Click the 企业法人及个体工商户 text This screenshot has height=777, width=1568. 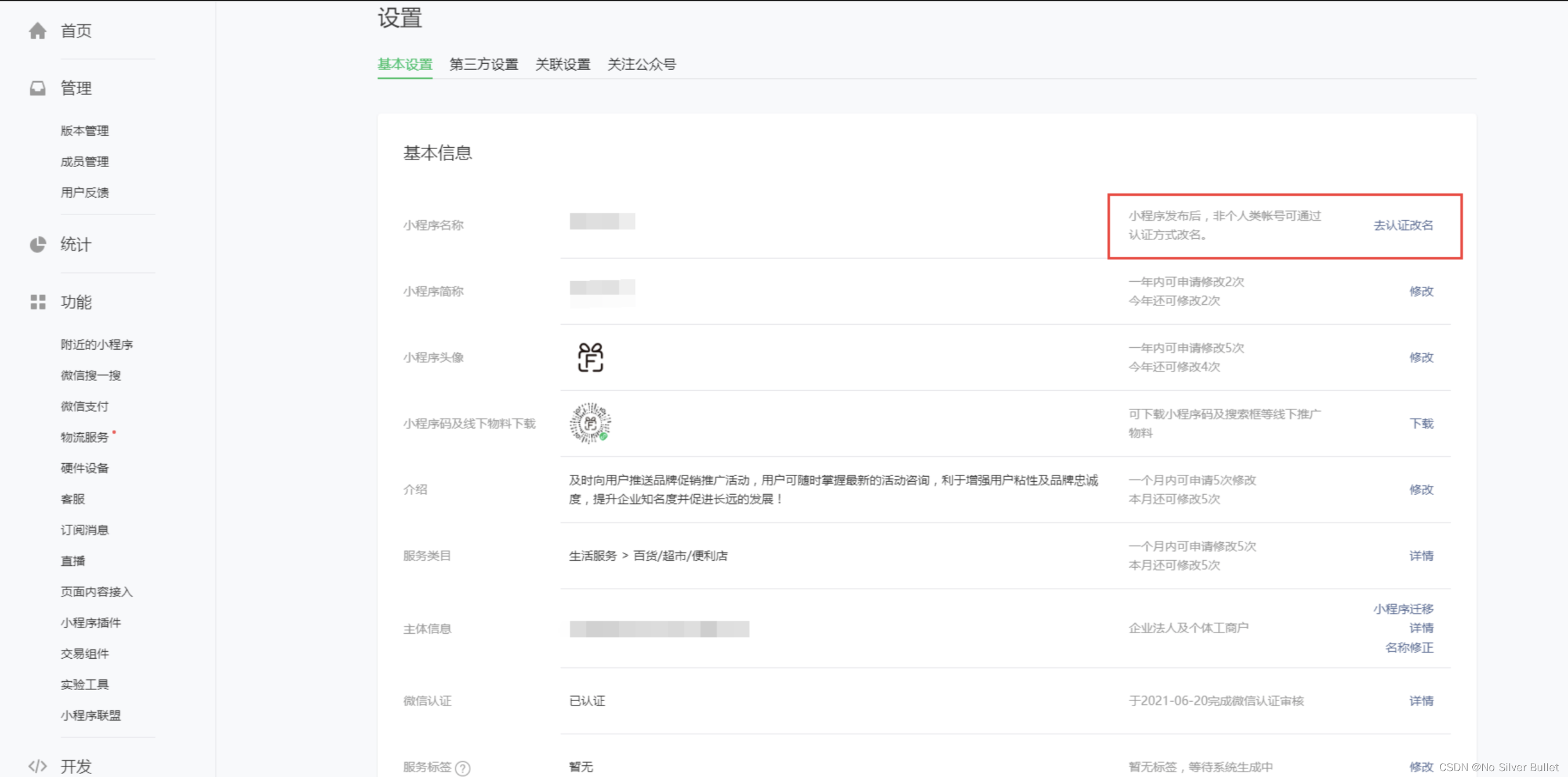[1188, 628]
